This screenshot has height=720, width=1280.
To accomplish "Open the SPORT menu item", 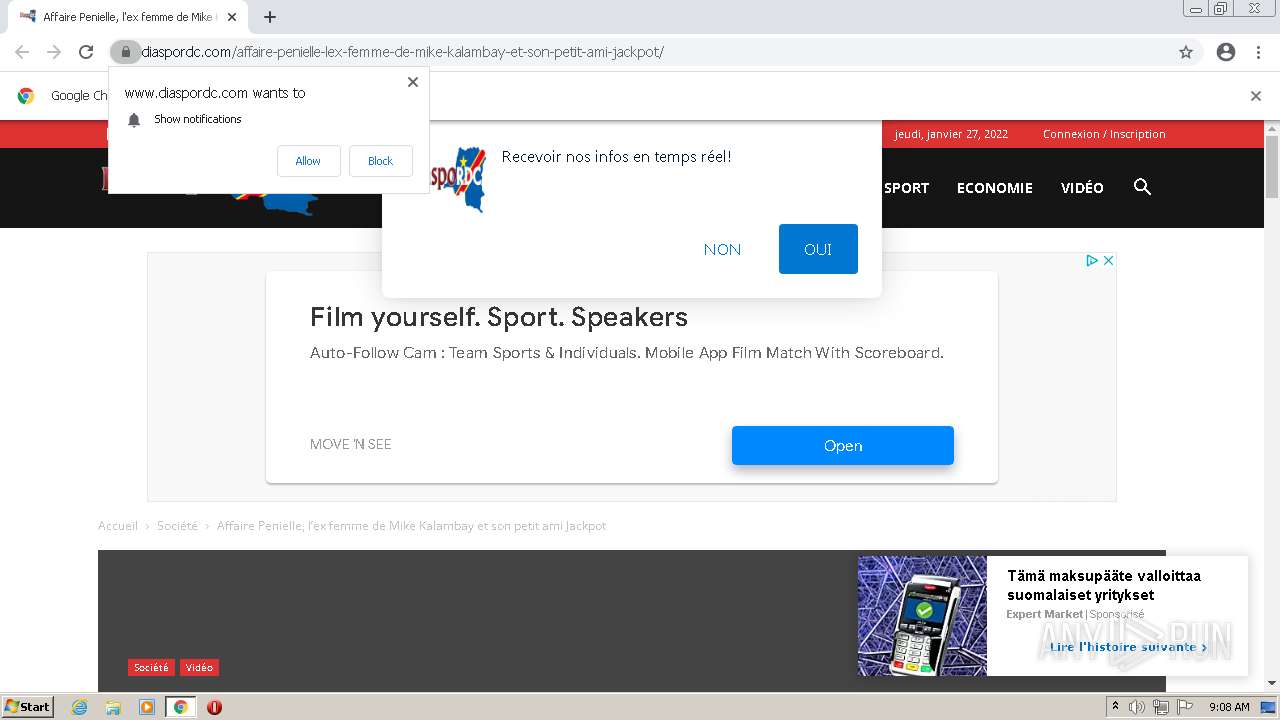I will 907,188.
